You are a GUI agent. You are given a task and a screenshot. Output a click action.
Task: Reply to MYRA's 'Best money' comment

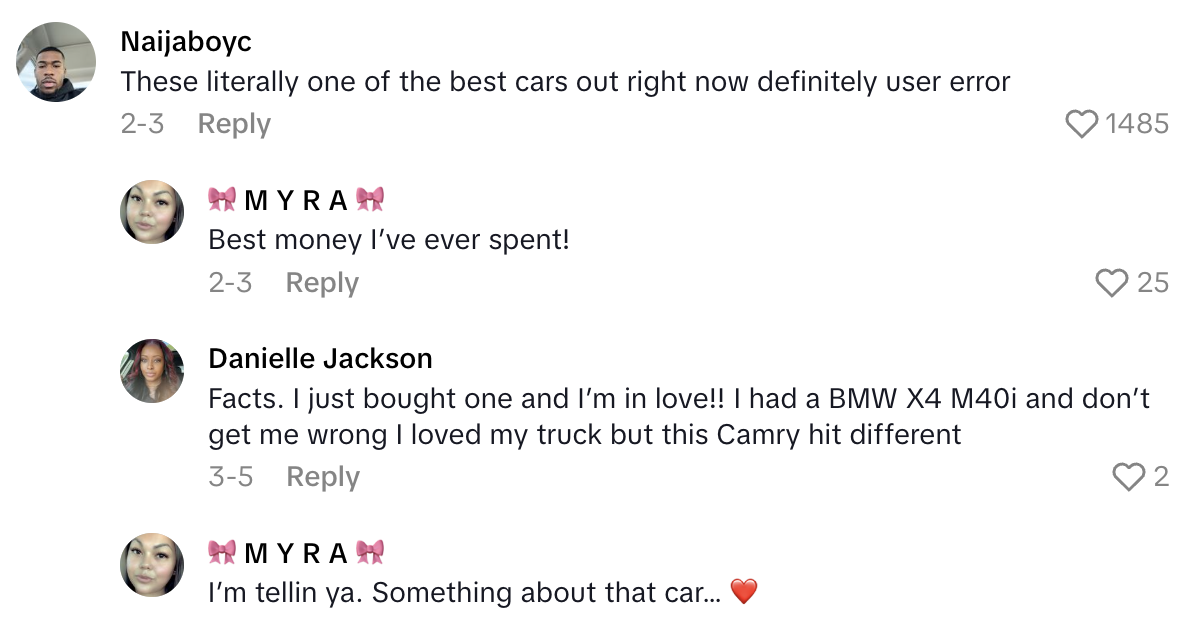pos(322,283)
